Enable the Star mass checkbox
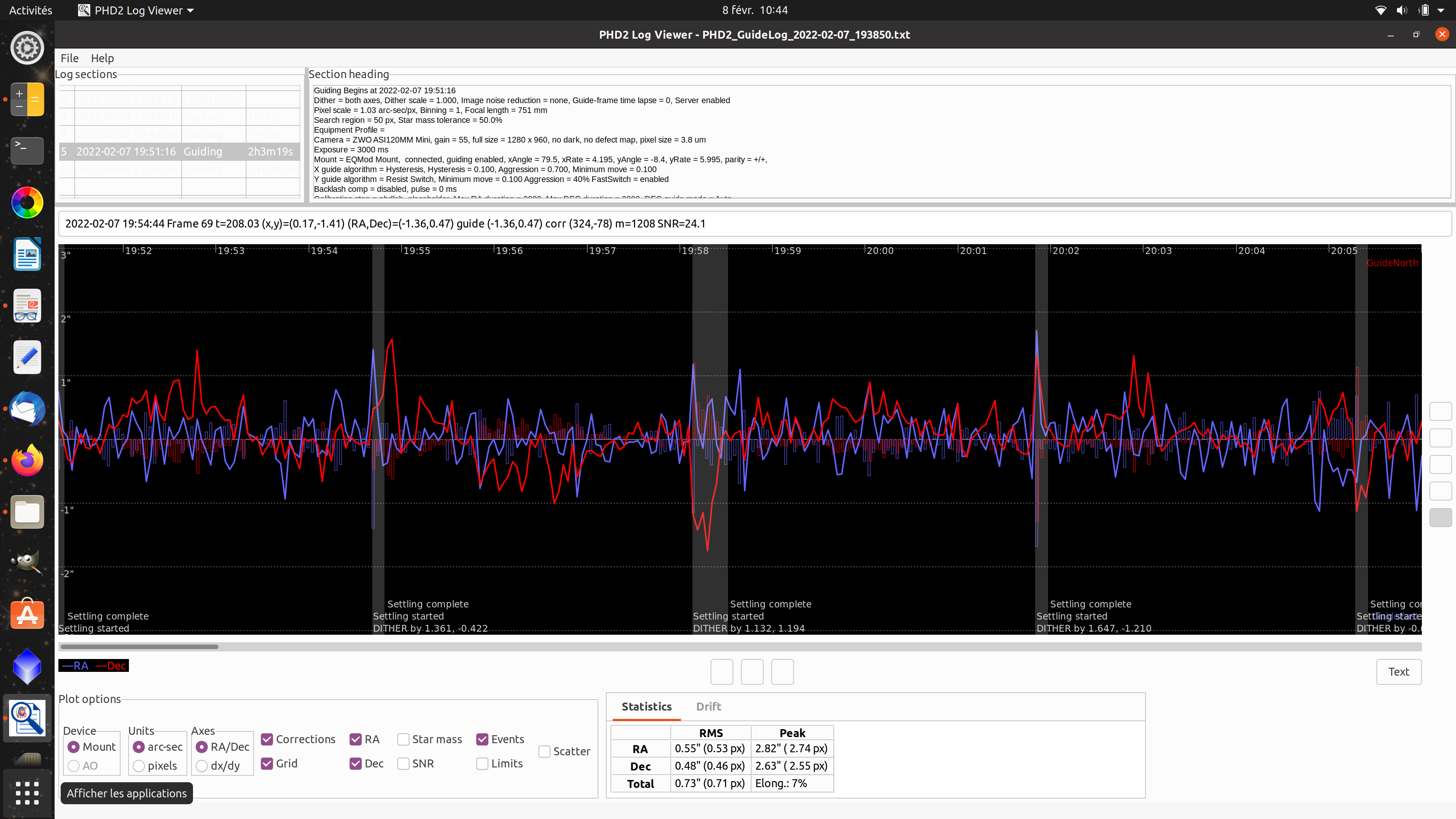1456x819 pixels. pos(403,739)
